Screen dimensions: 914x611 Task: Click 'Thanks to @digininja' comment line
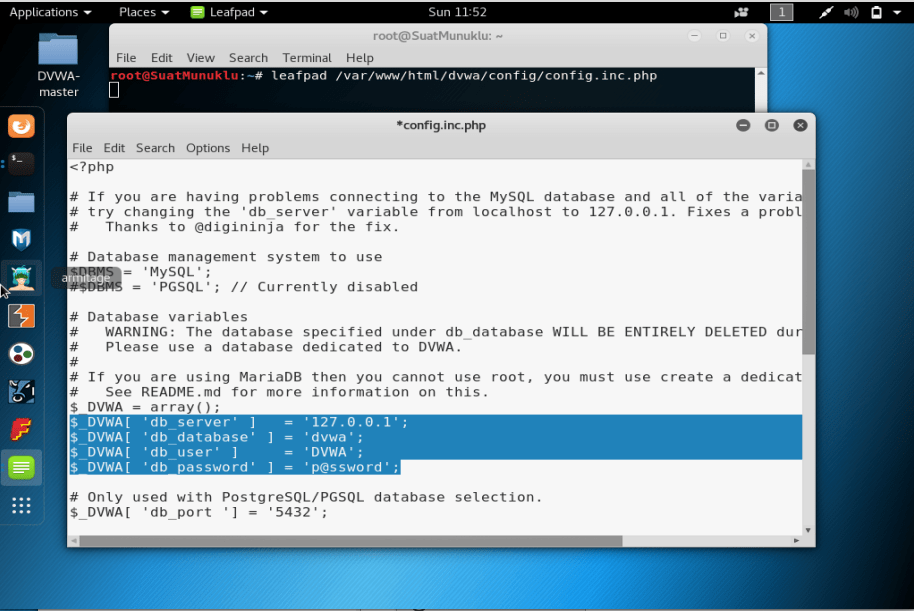pyautogui.click(x=235, y=227)
